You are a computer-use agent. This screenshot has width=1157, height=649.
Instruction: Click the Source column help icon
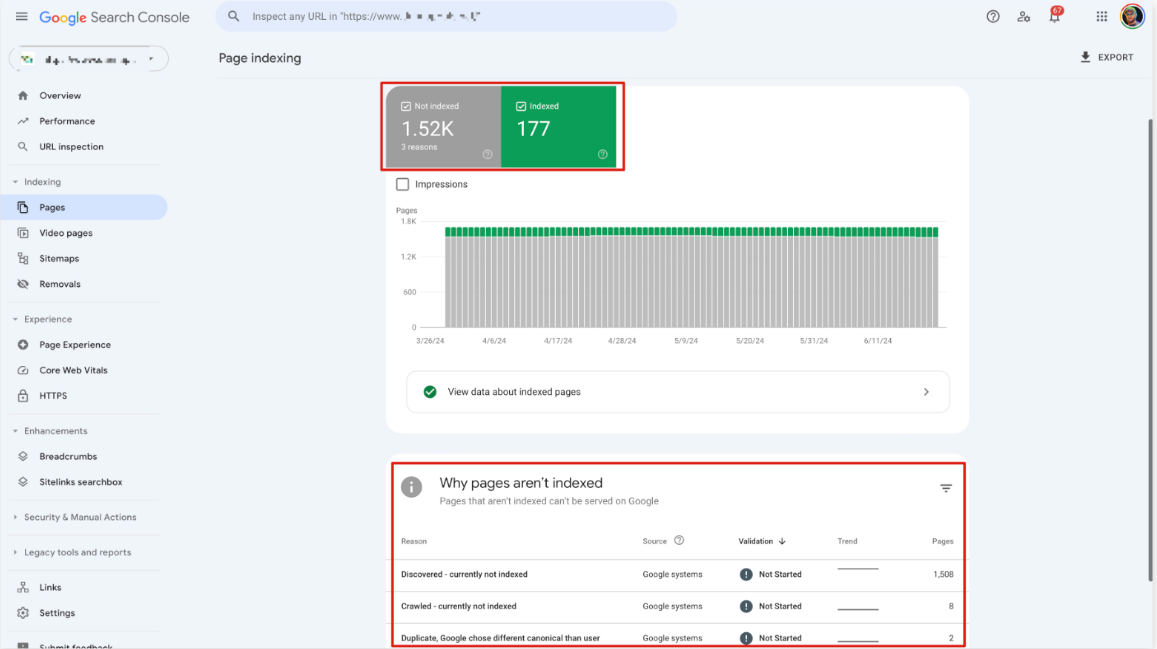point(679,541)
